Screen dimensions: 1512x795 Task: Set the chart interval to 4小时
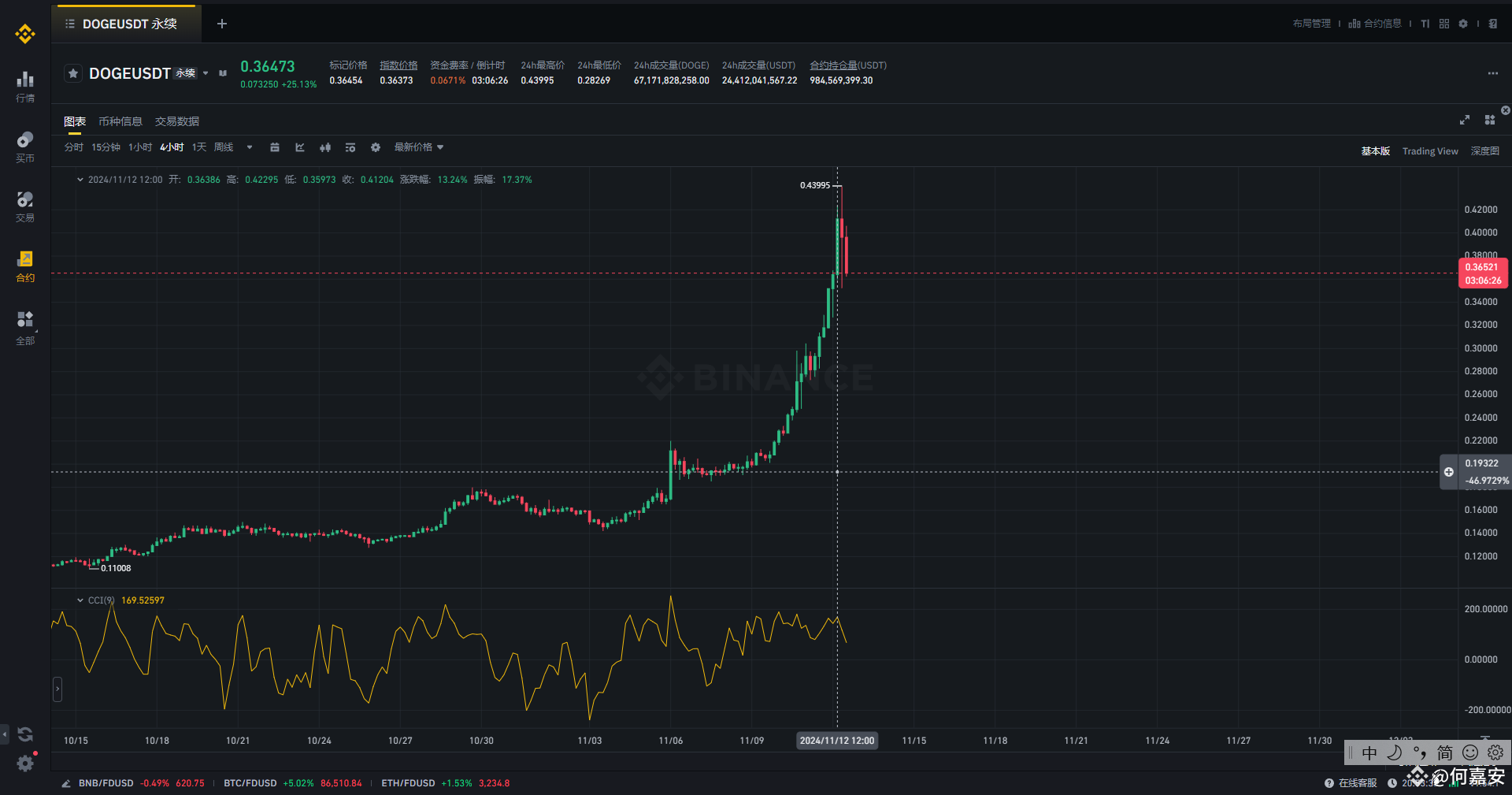pos(172,147)
